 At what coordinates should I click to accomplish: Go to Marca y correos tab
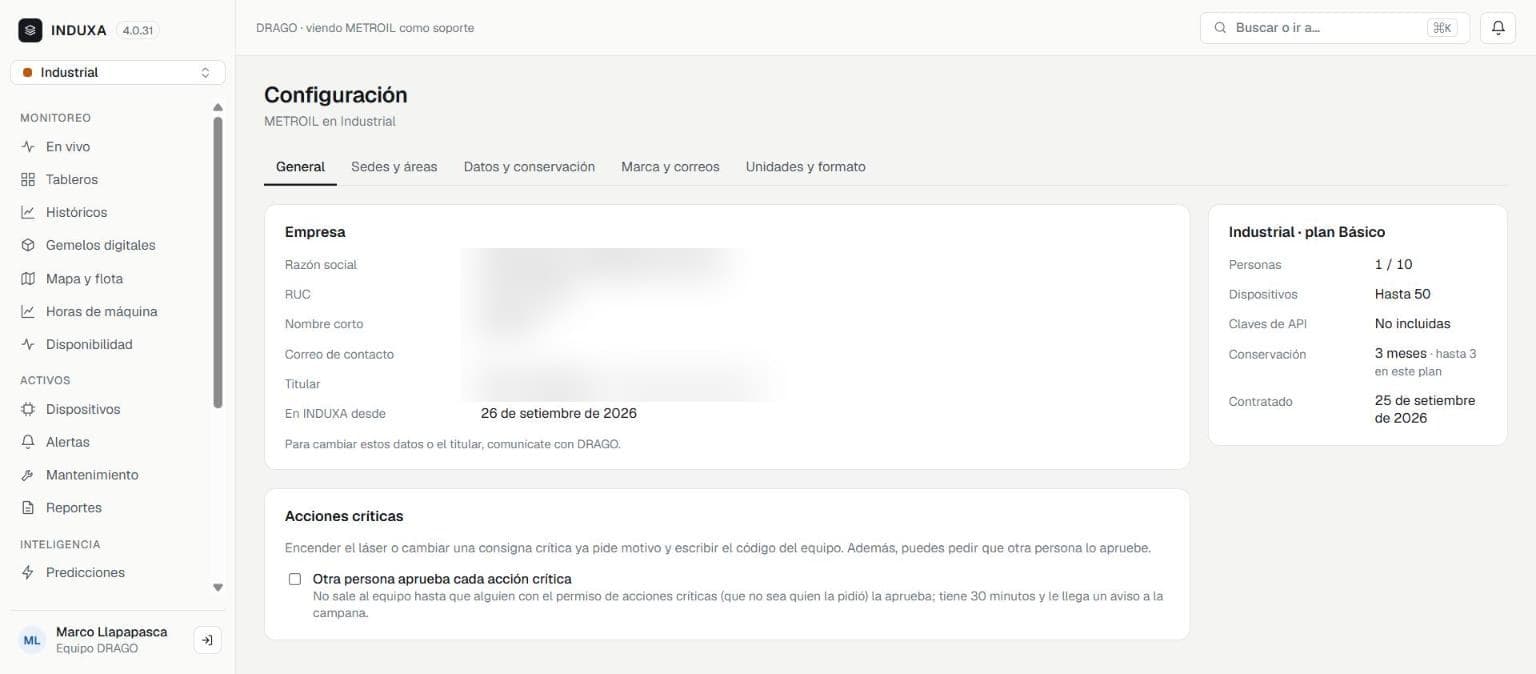[x=670, y=167]
